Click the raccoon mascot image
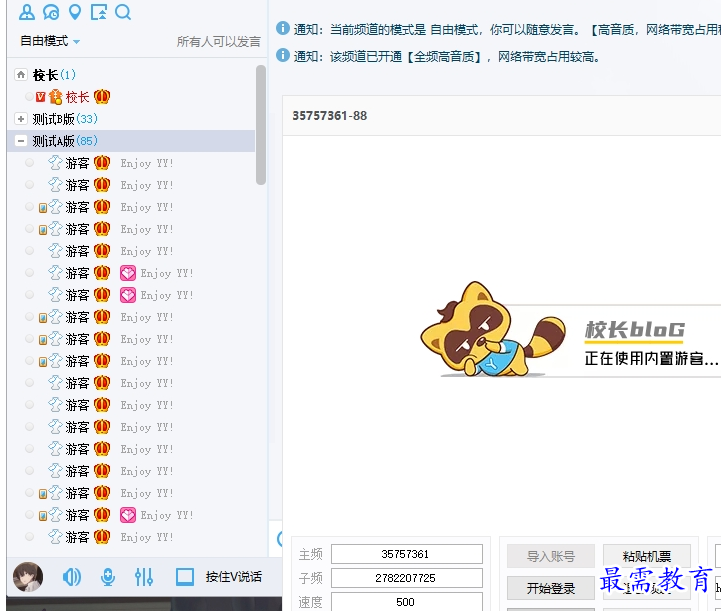 492,329
